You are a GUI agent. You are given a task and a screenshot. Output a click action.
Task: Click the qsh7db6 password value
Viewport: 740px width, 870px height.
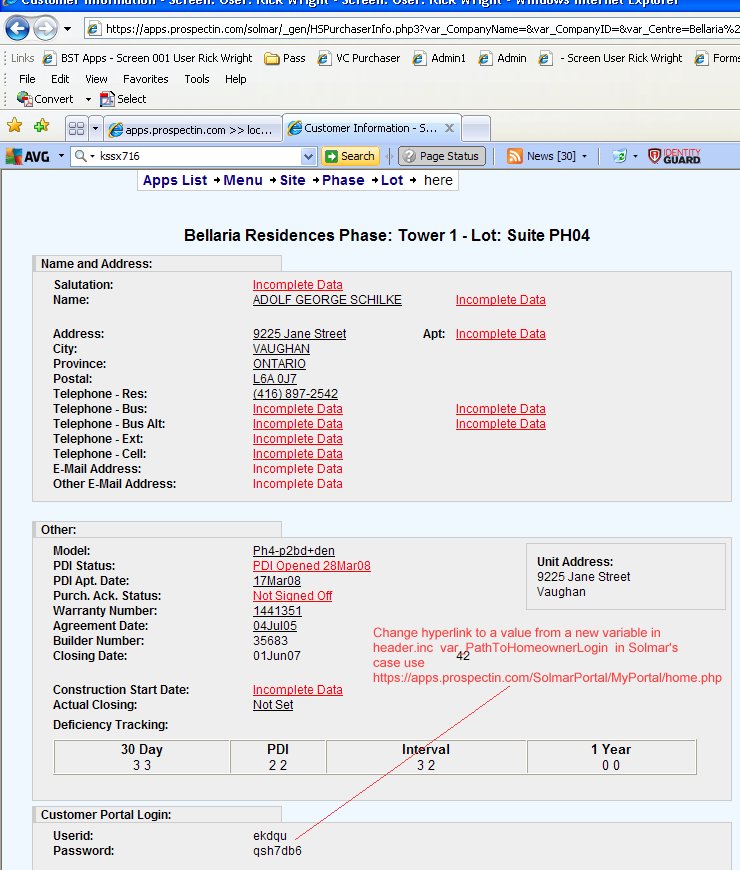click(x=277, y=851)
